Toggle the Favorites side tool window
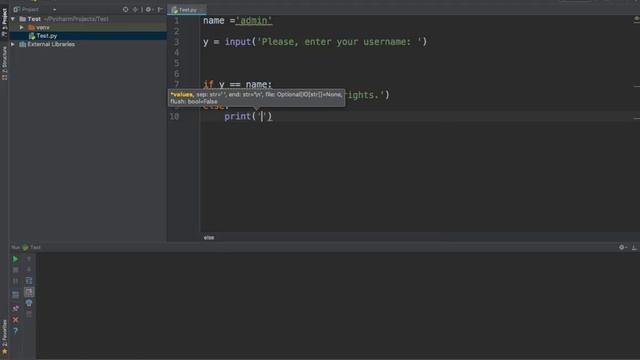The width and height of the screenshot is (640, 360). [x=4, y=337]
